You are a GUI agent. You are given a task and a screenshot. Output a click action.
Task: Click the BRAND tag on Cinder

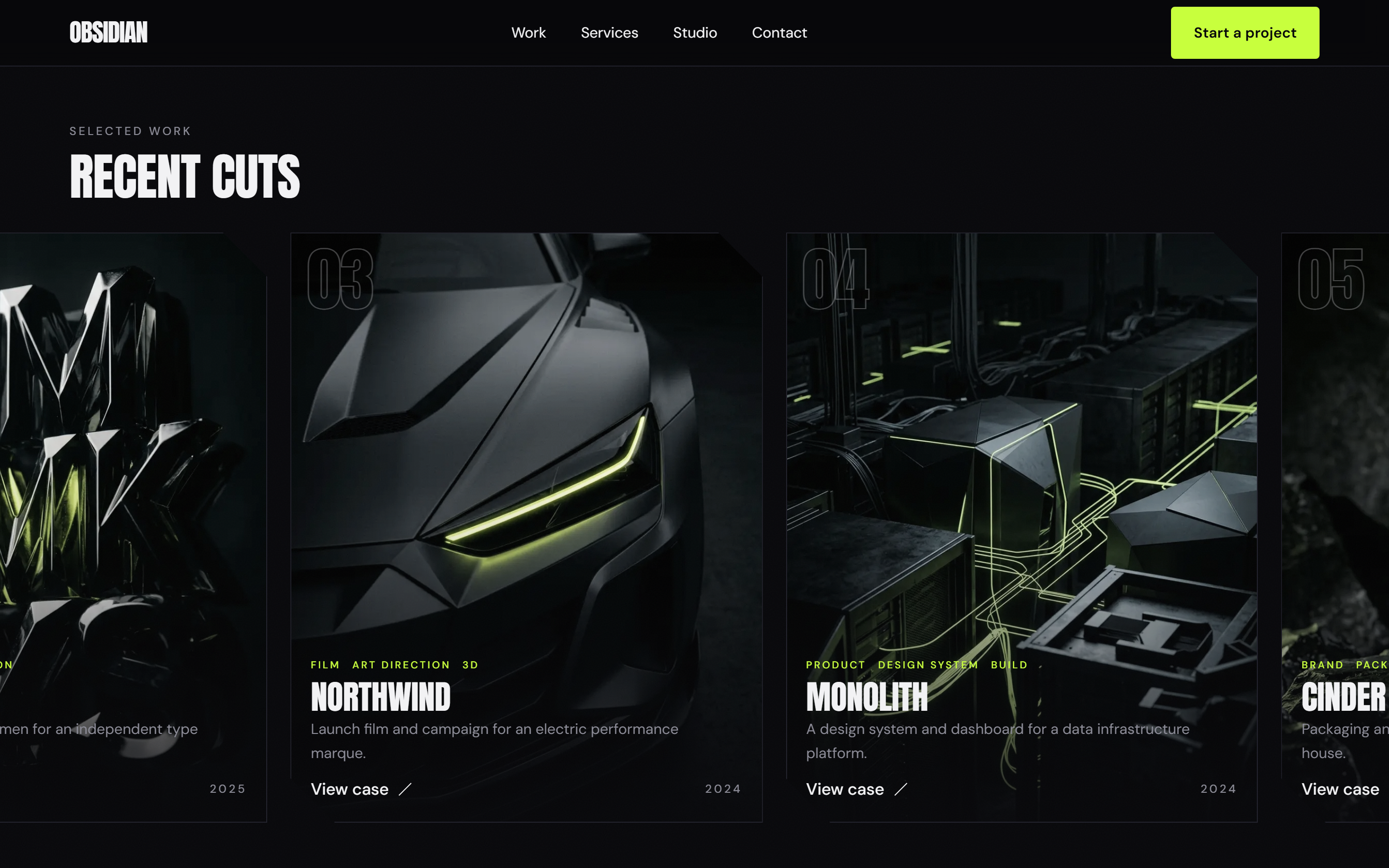coord(1322,665)
